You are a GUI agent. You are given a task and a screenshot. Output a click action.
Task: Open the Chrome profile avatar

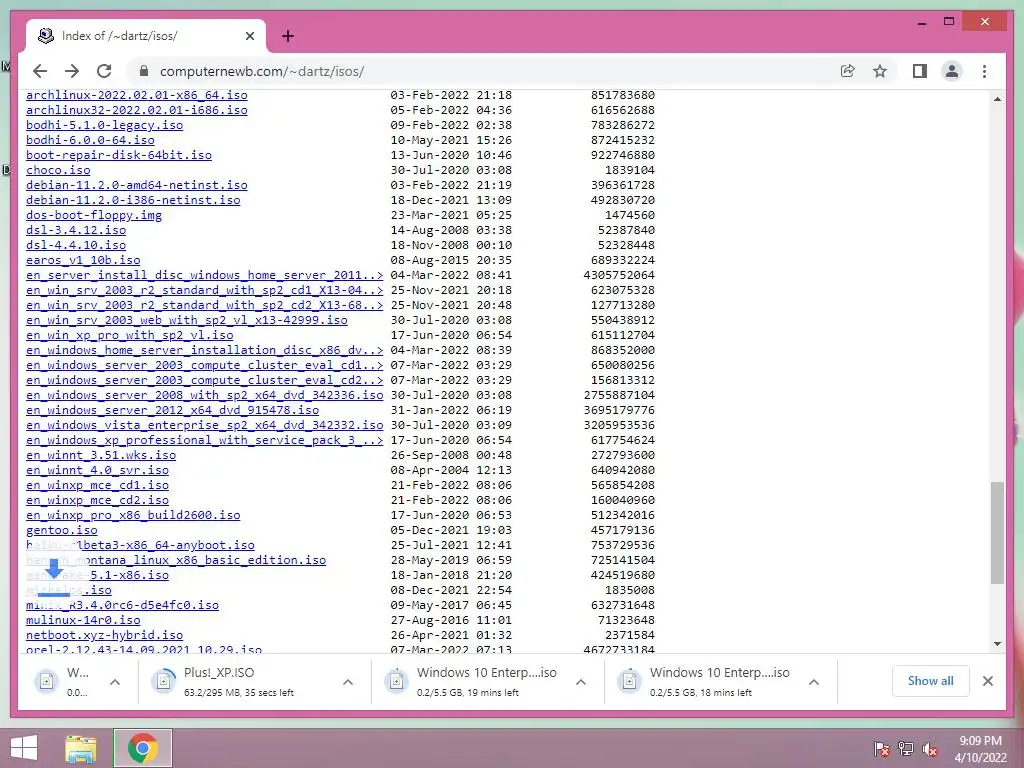pos(952,71)
